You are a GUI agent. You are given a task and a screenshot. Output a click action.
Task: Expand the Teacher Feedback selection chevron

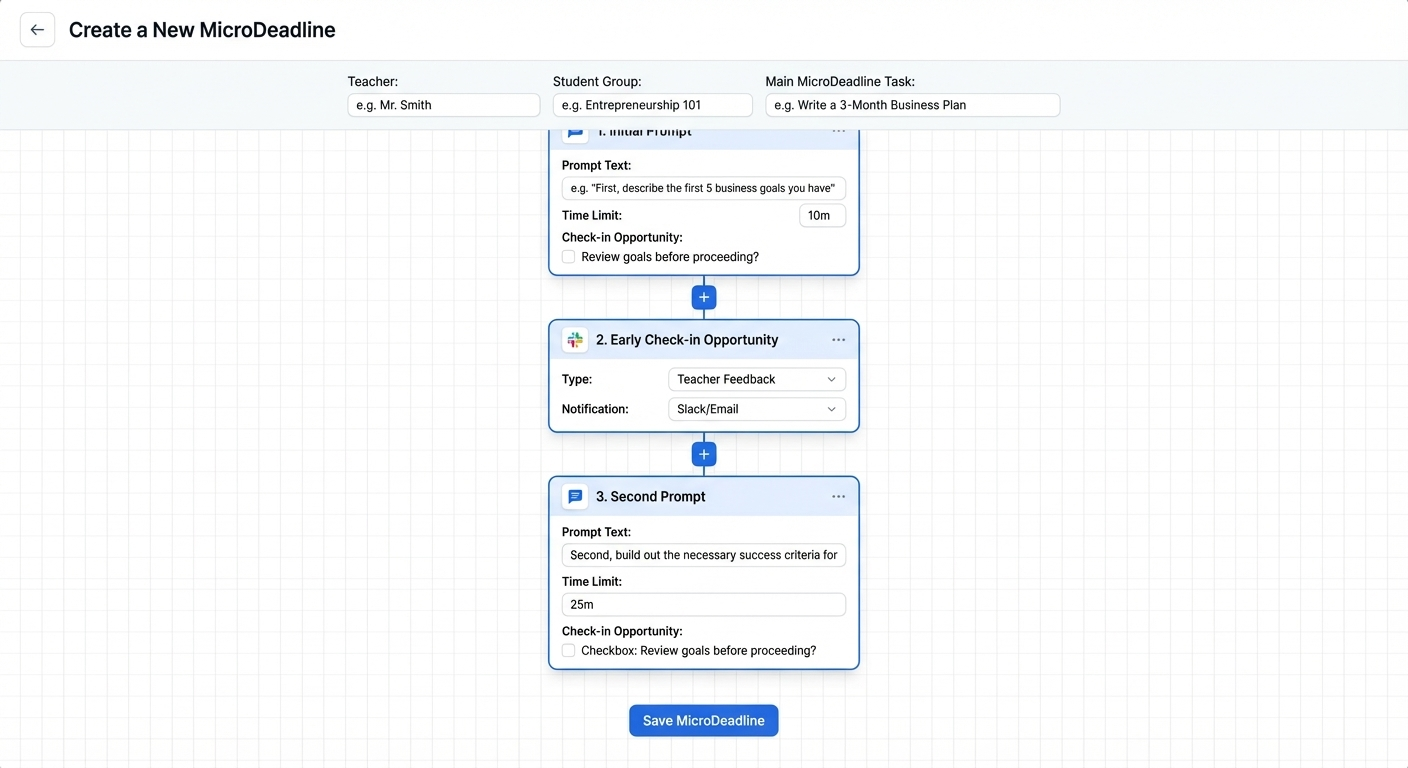pyautogui.click(x=831, y=379)
